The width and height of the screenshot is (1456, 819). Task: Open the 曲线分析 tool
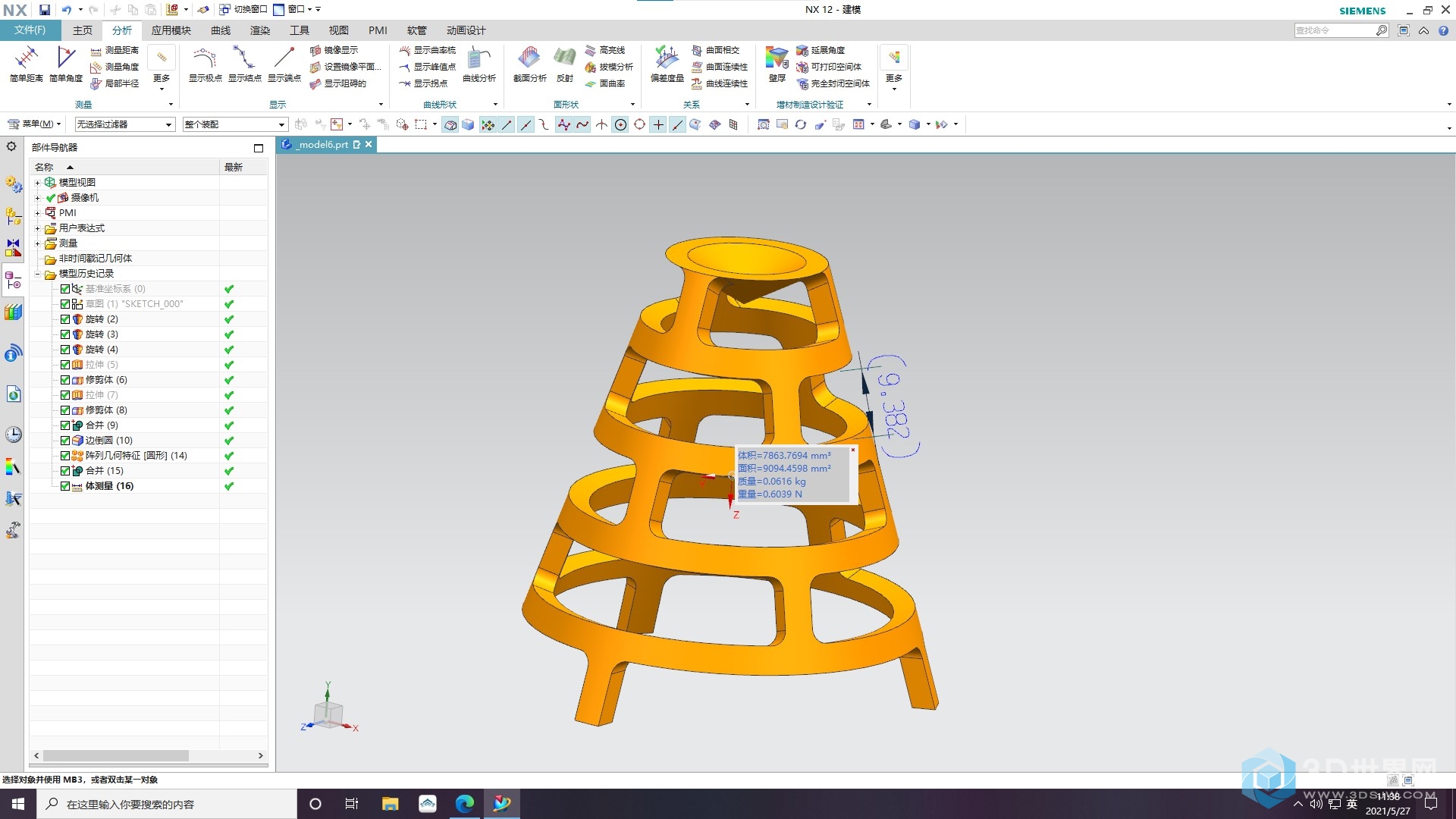479,64
